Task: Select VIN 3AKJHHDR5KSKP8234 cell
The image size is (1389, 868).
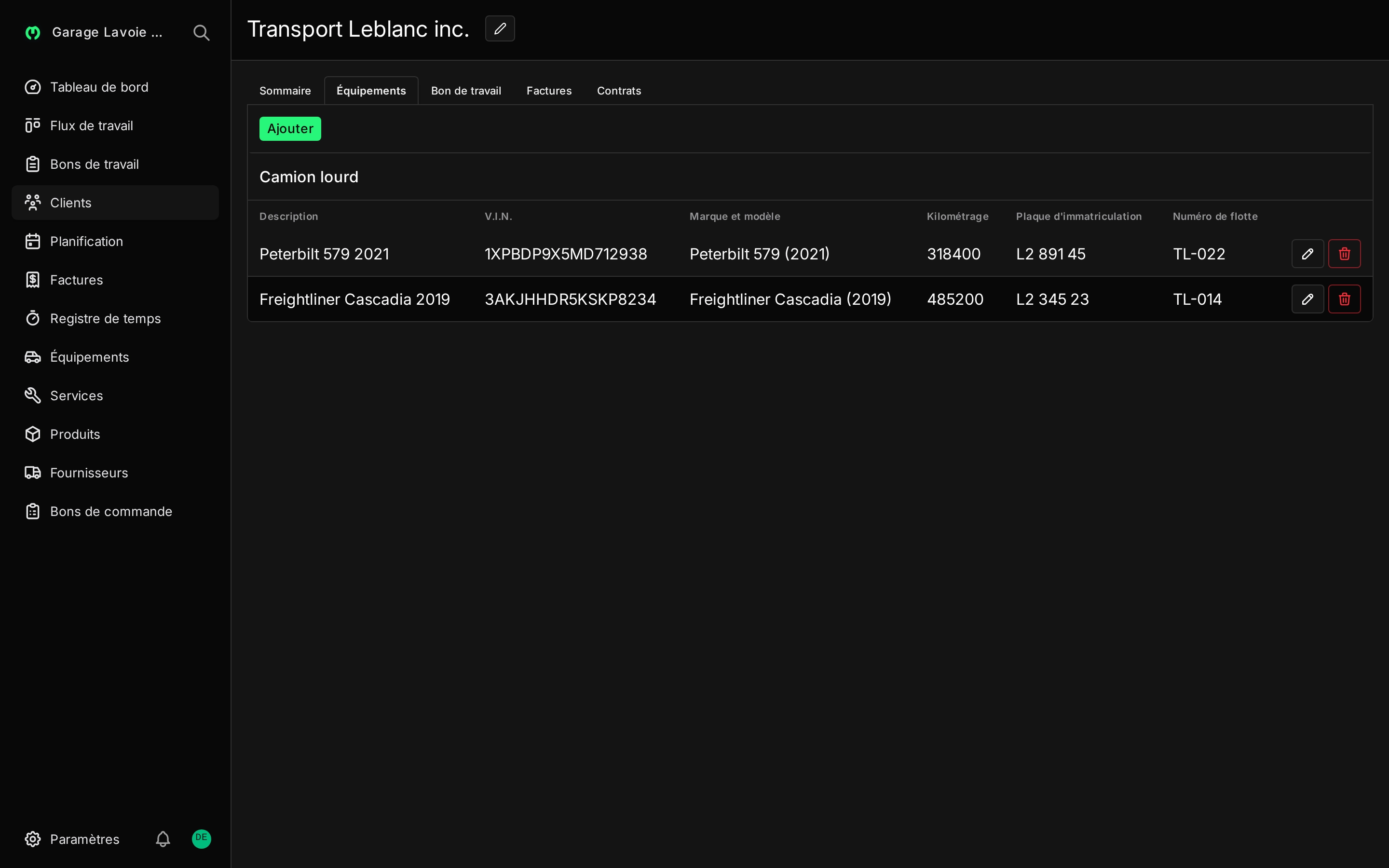Action: click(x=570, y=299)
